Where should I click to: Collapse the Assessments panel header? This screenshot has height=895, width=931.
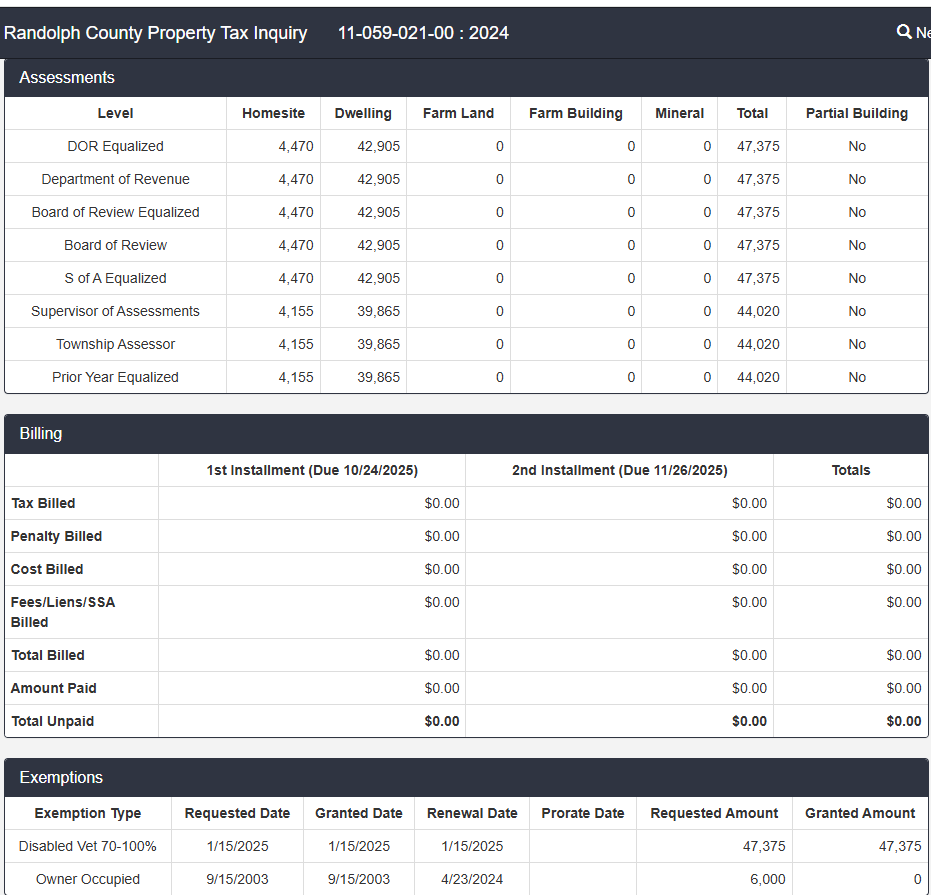tap(67, 78)
